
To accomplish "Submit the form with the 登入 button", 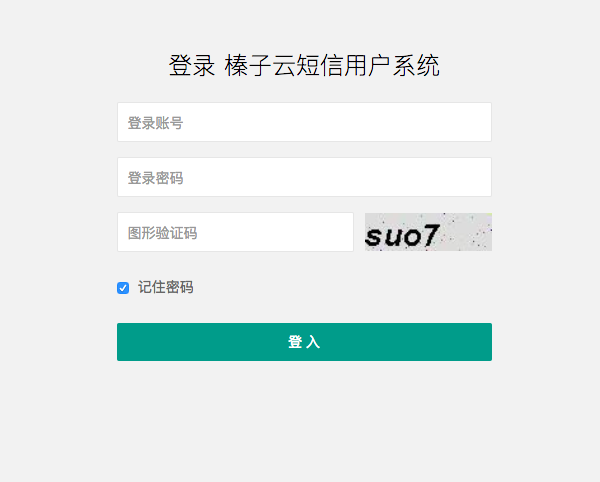I will 304,342.
